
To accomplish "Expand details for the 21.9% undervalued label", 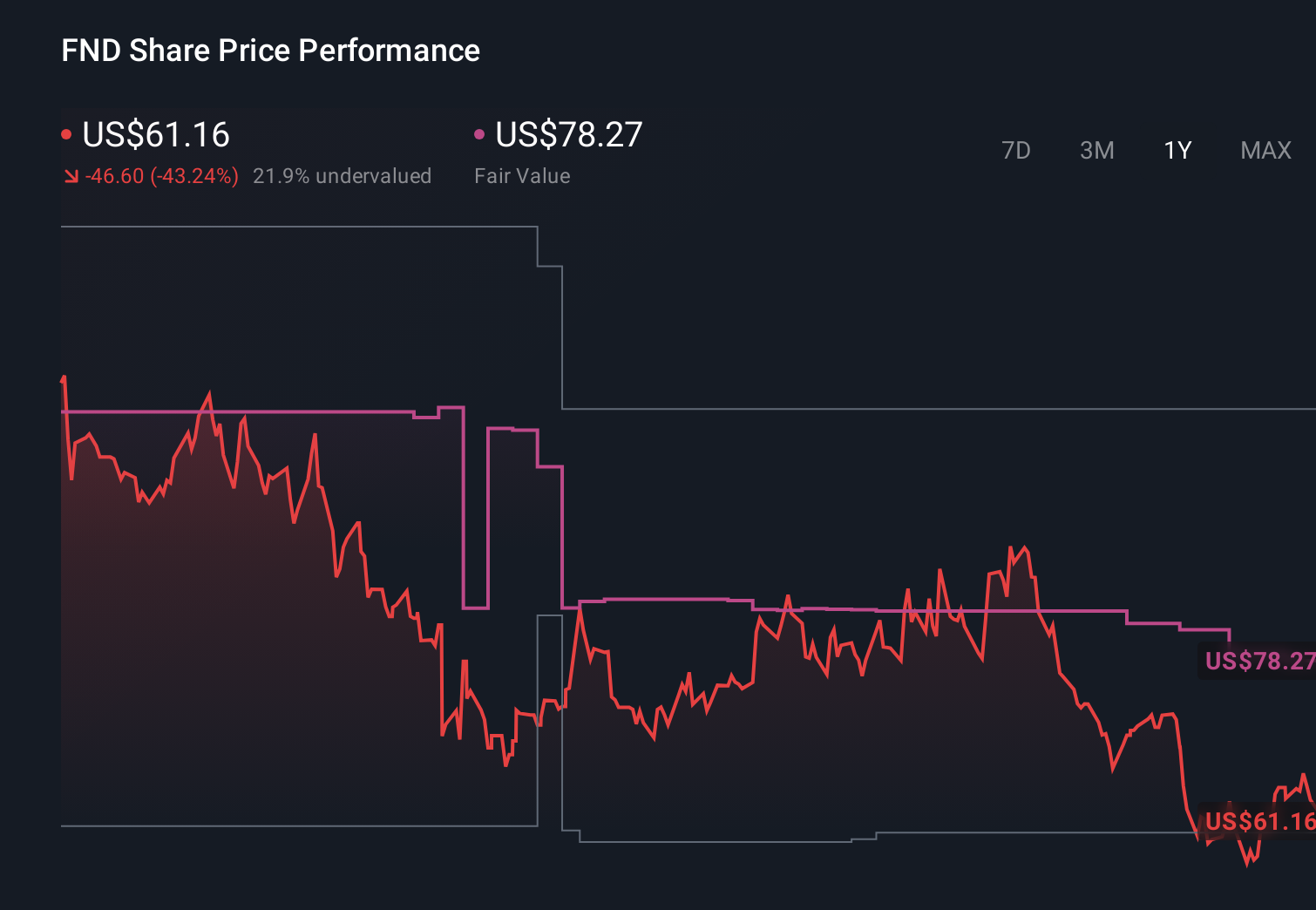I will click(343, 175).
